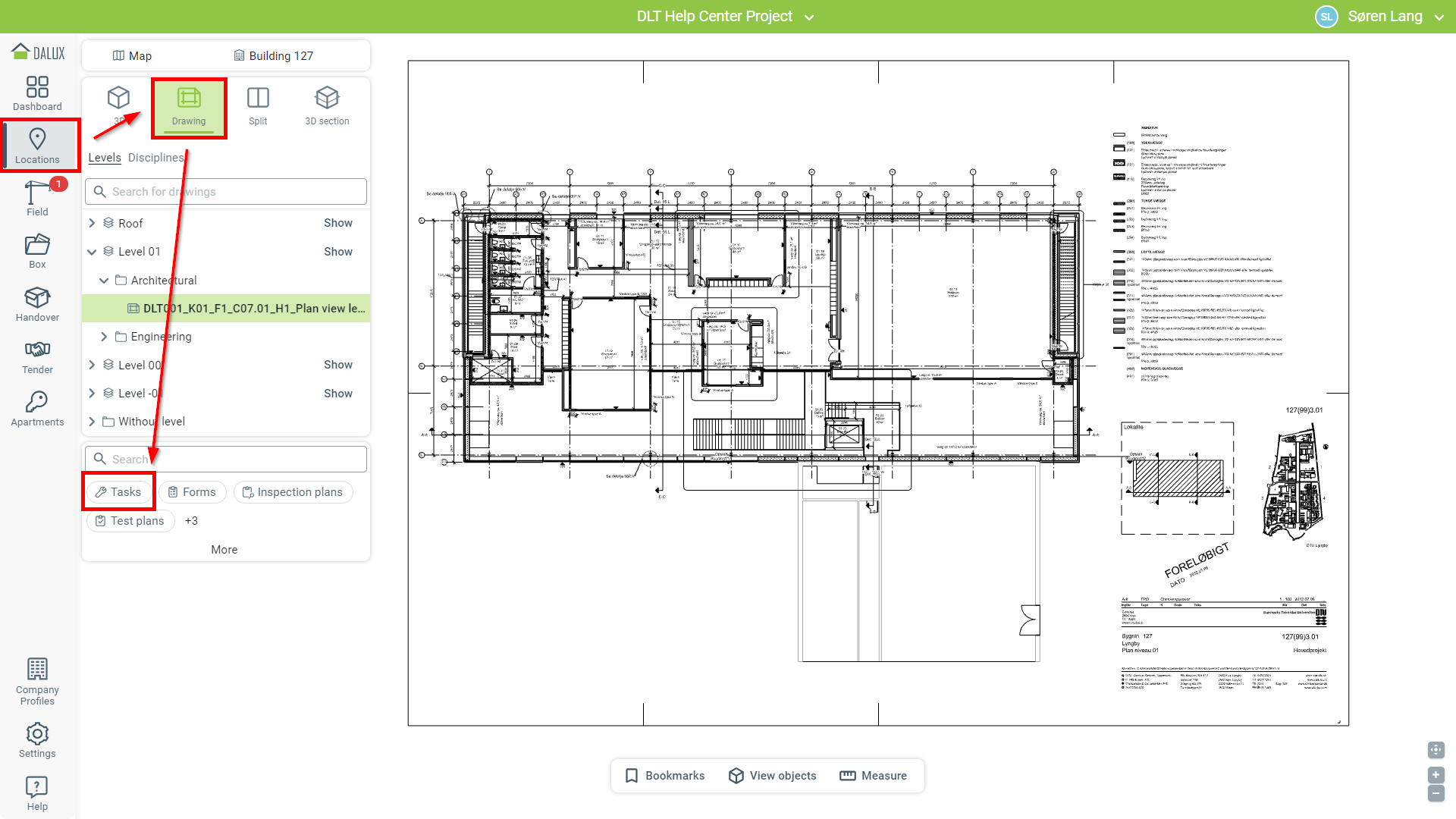Show the Level 01 layer
The height and width of the screenshot is (819, 1456).
[337, 252]
